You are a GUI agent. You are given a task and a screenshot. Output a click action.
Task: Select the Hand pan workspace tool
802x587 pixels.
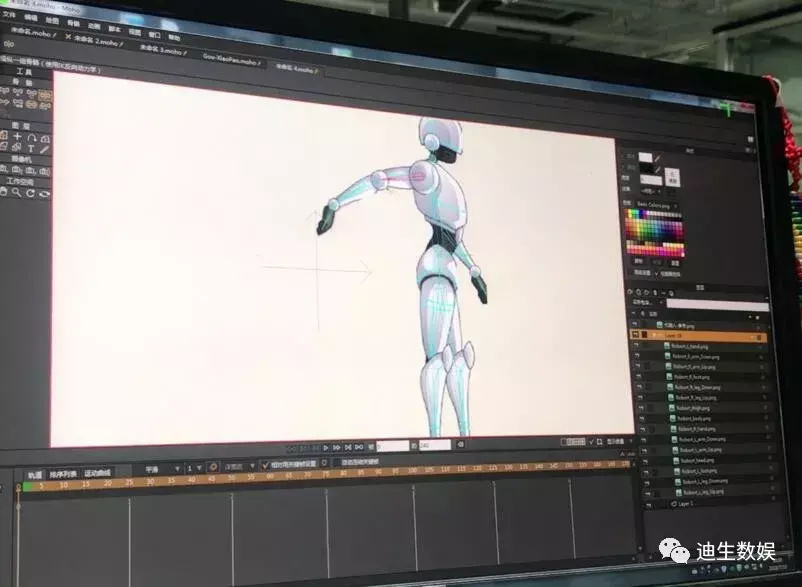coord(4,192)
